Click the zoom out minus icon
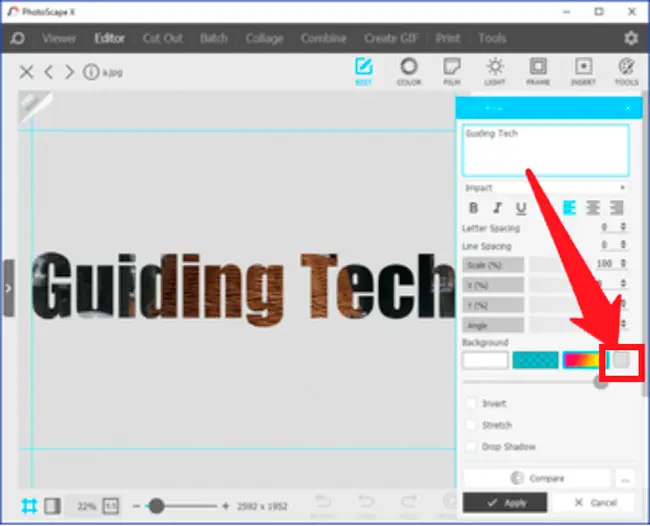The image size is (650, 526). pyautogui.click(x=136, y=506)
